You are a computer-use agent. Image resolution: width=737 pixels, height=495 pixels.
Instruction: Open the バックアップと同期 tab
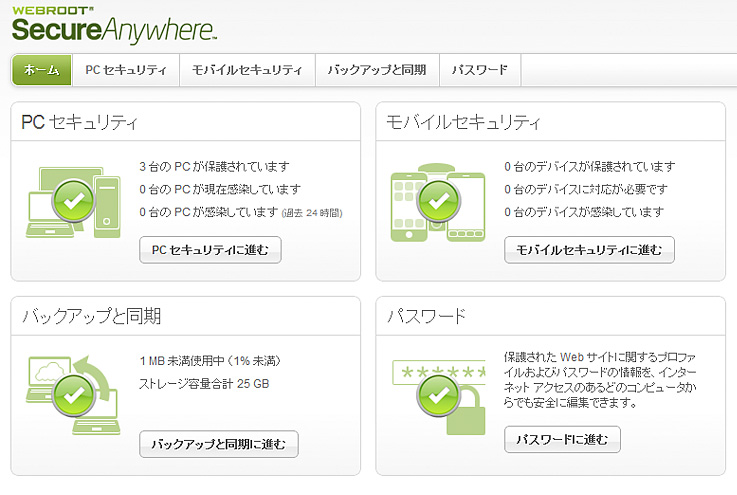377,70
